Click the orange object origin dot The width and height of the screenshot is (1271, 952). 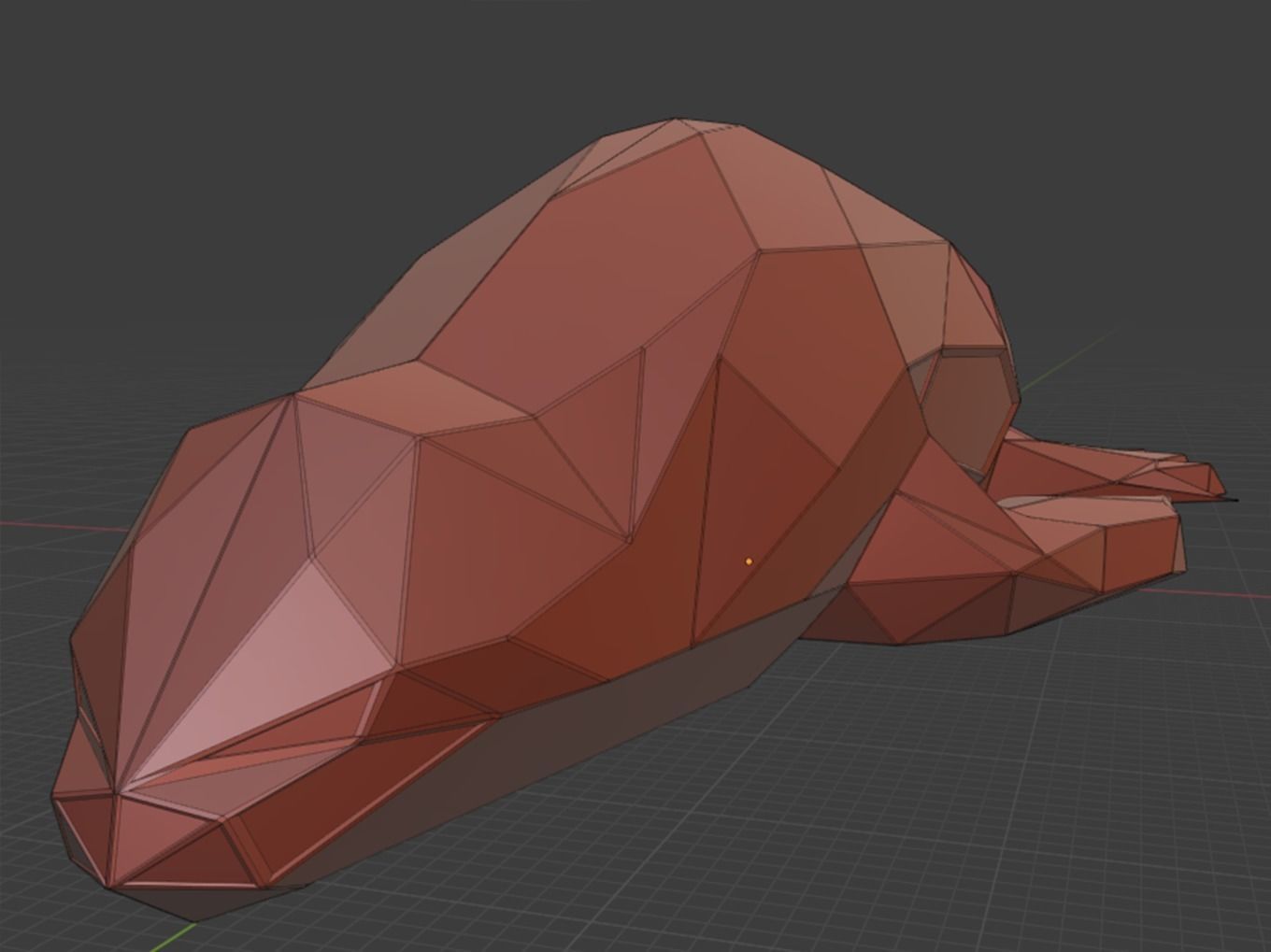coord(749,559)
